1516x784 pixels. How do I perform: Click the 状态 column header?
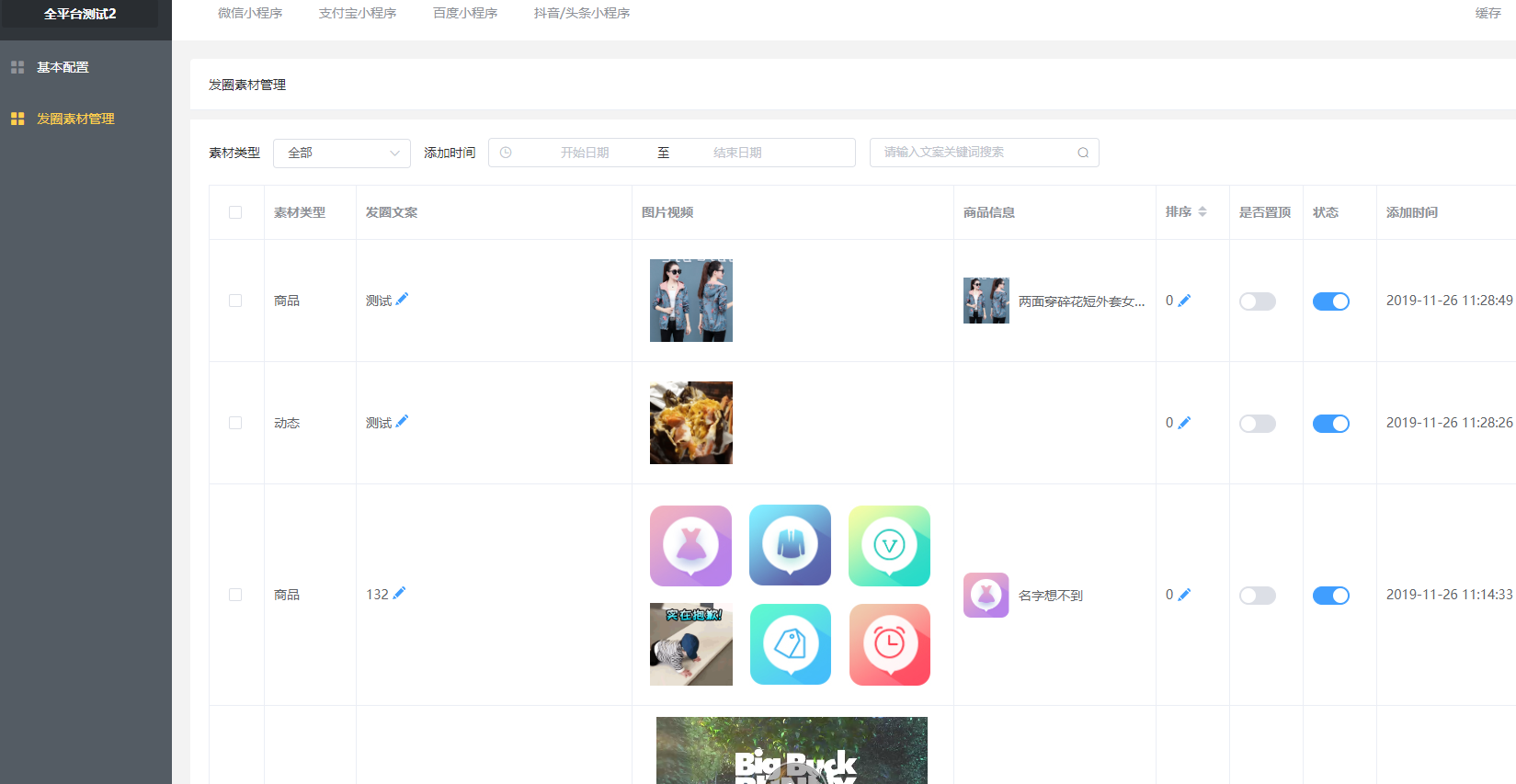coord(1326,212)
